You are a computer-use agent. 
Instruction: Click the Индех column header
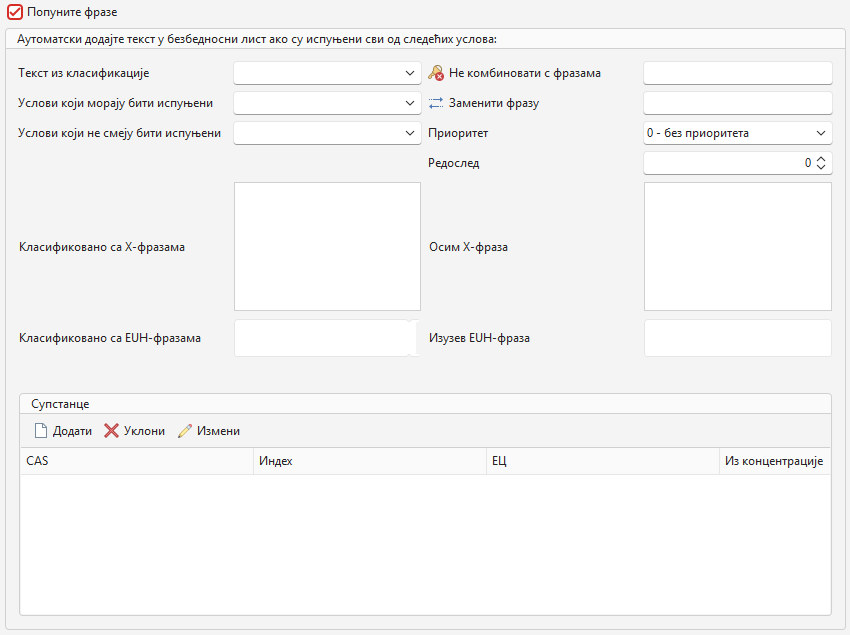point(370,461)
